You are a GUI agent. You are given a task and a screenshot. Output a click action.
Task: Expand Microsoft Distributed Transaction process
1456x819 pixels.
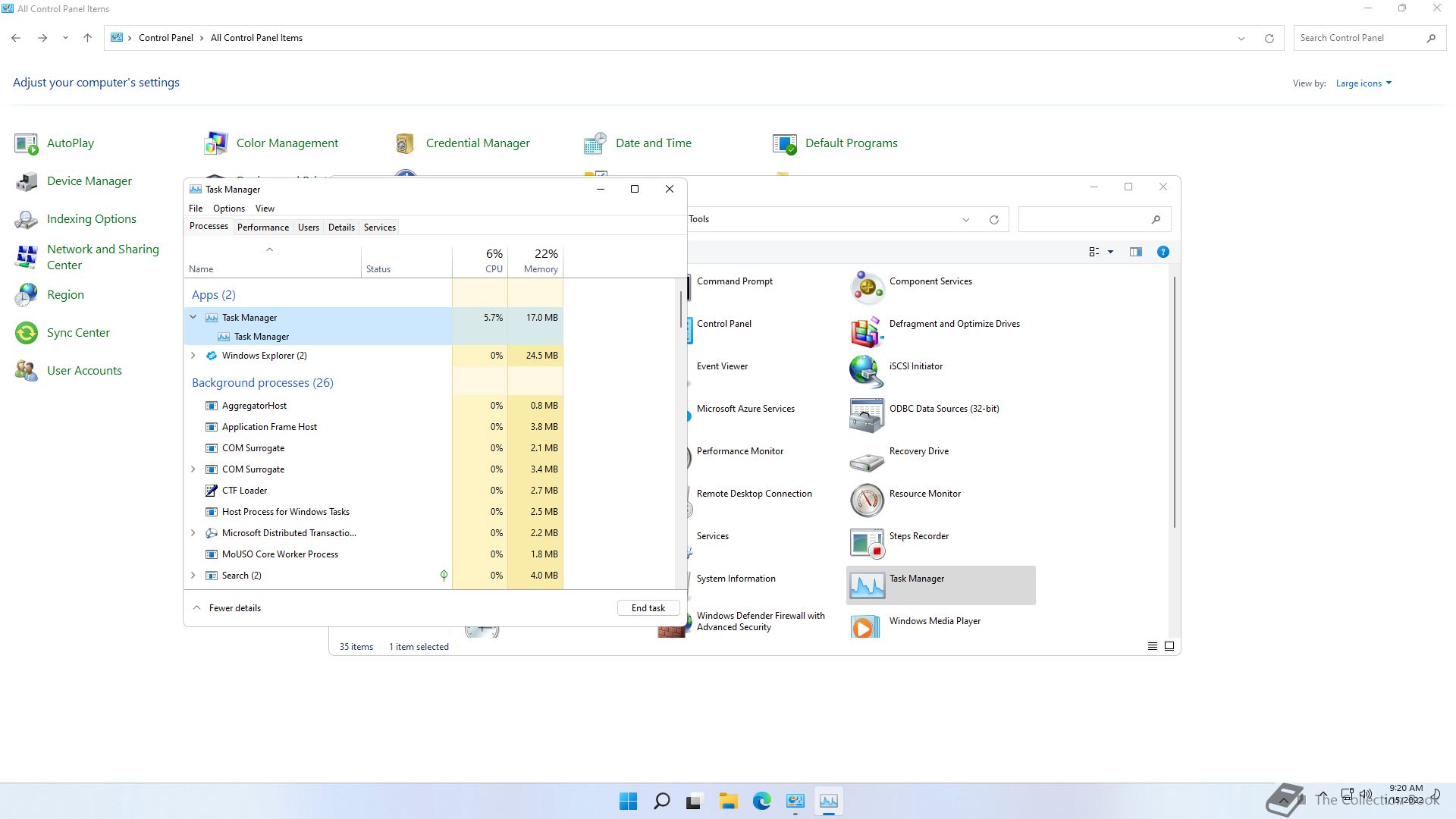pos(193,533)
